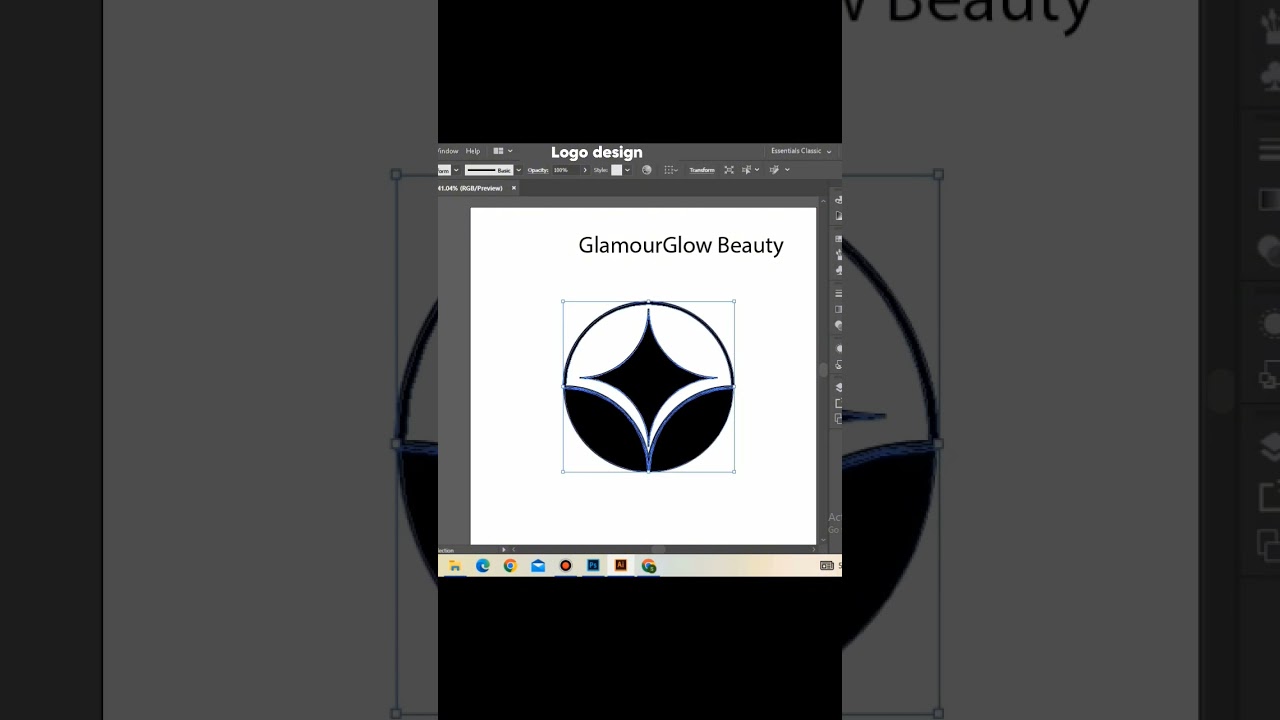Click the Opacity label link
Screen dimensions: 1280x720
point(538,170)
